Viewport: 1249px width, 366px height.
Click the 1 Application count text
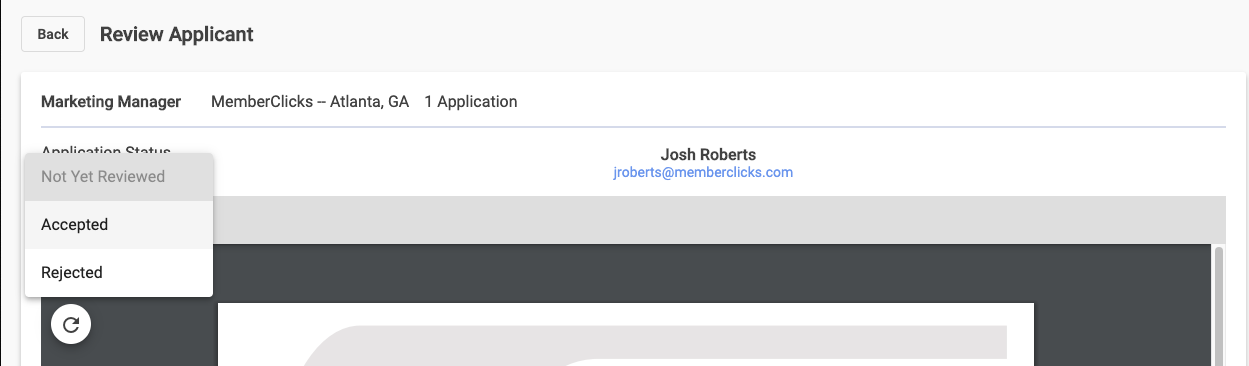[471, 101]
